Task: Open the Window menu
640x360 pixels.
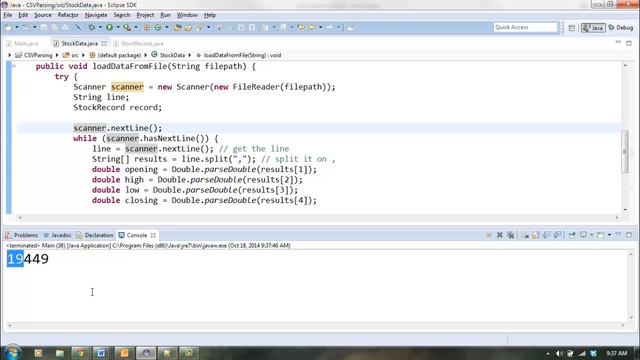Action: click(x=187, y=15)
